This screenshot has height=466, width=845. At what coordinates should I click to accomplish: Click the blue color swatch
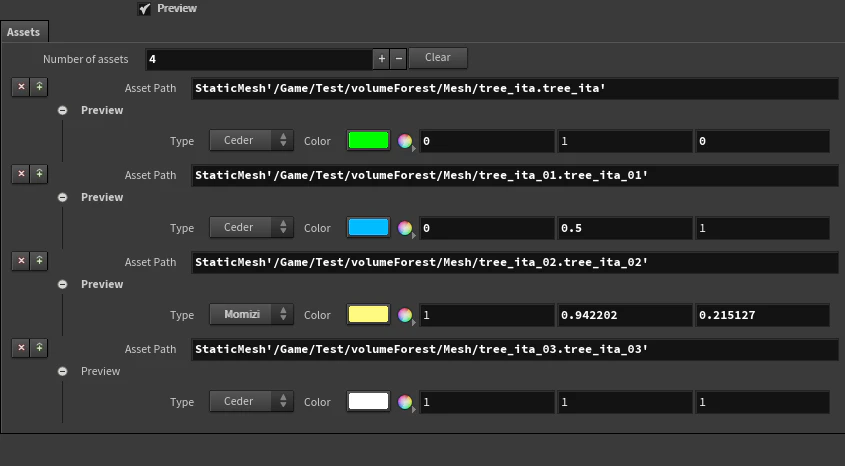(369, 228)
